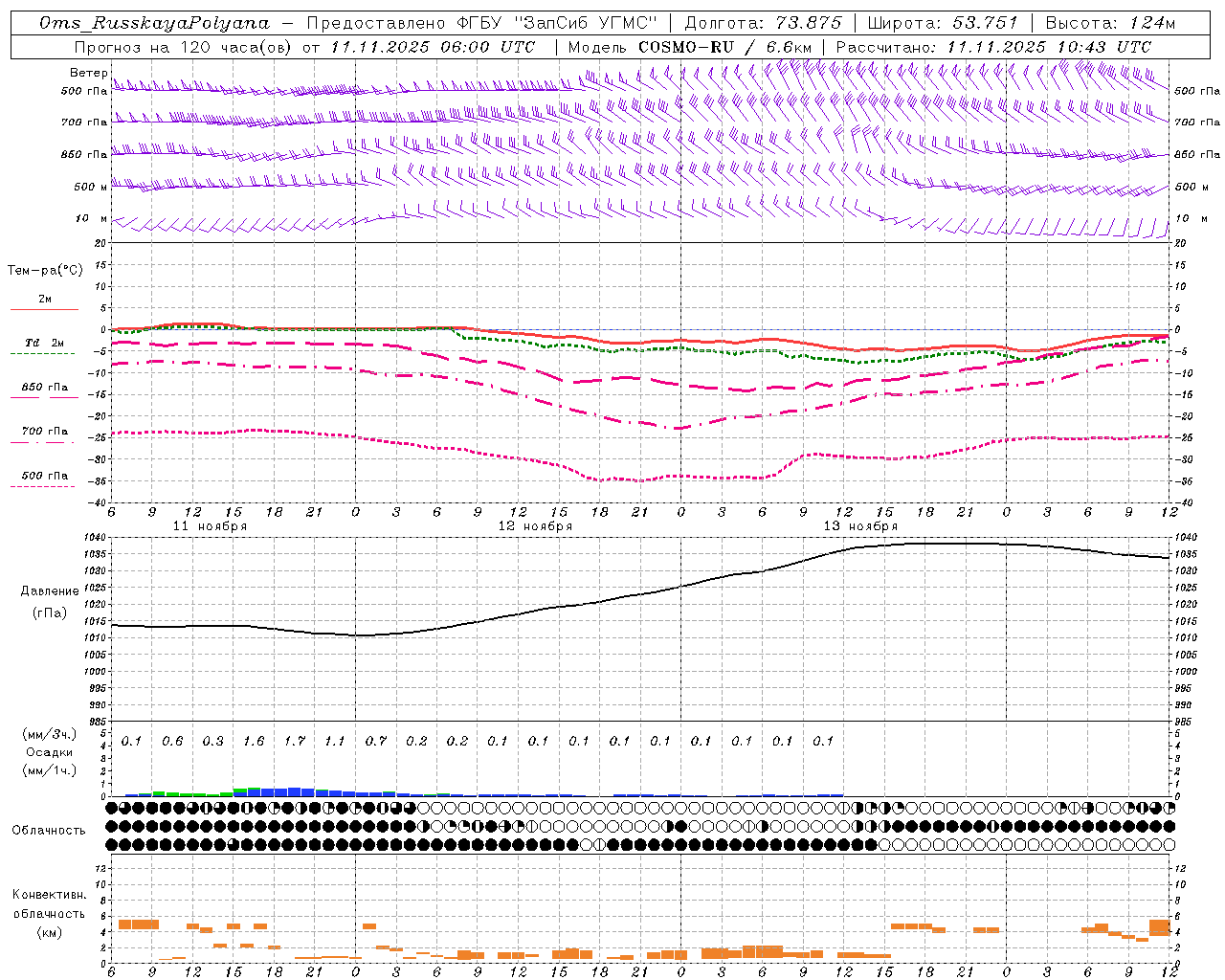Click the solid red line sample under '2м'
Viewport: 1225px width, 980px height.
pyautogui.click(x=44, y=310)
